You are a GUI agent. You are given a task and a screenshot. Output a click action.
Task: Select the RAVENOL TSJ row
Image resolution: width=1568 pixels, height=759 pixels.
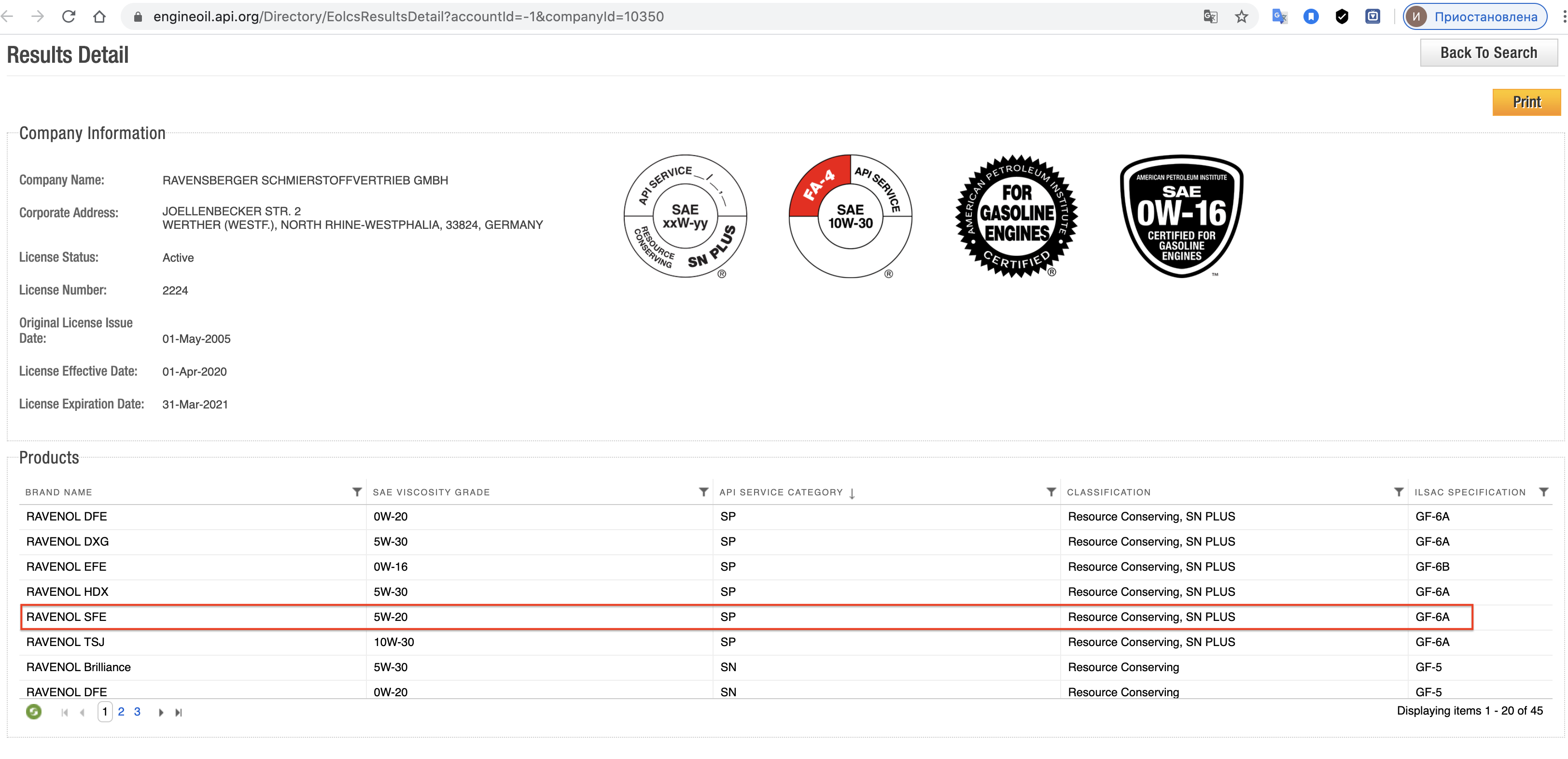point(785,642)
